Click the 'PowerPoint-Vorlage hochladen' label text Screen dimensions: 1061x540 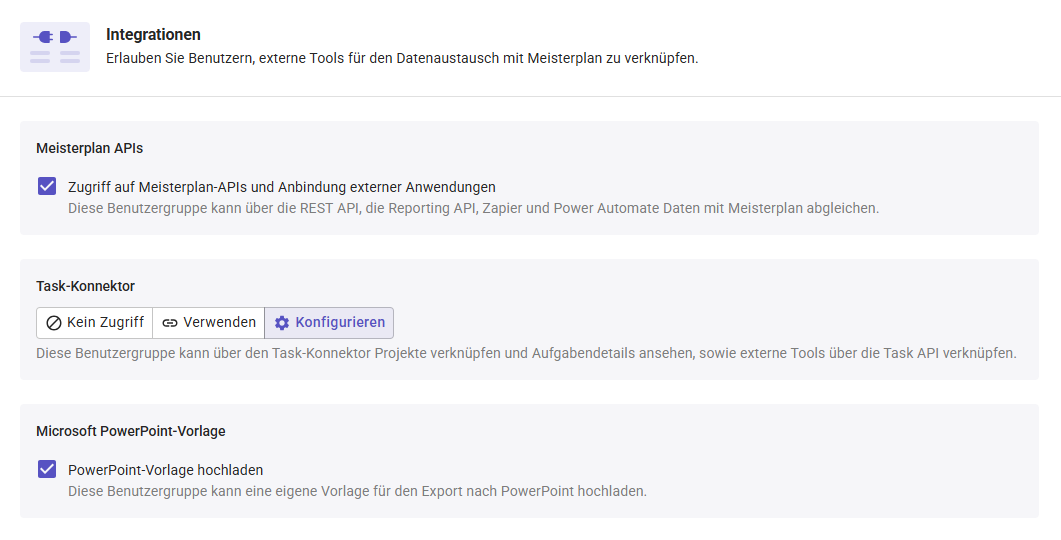point(165,470)
